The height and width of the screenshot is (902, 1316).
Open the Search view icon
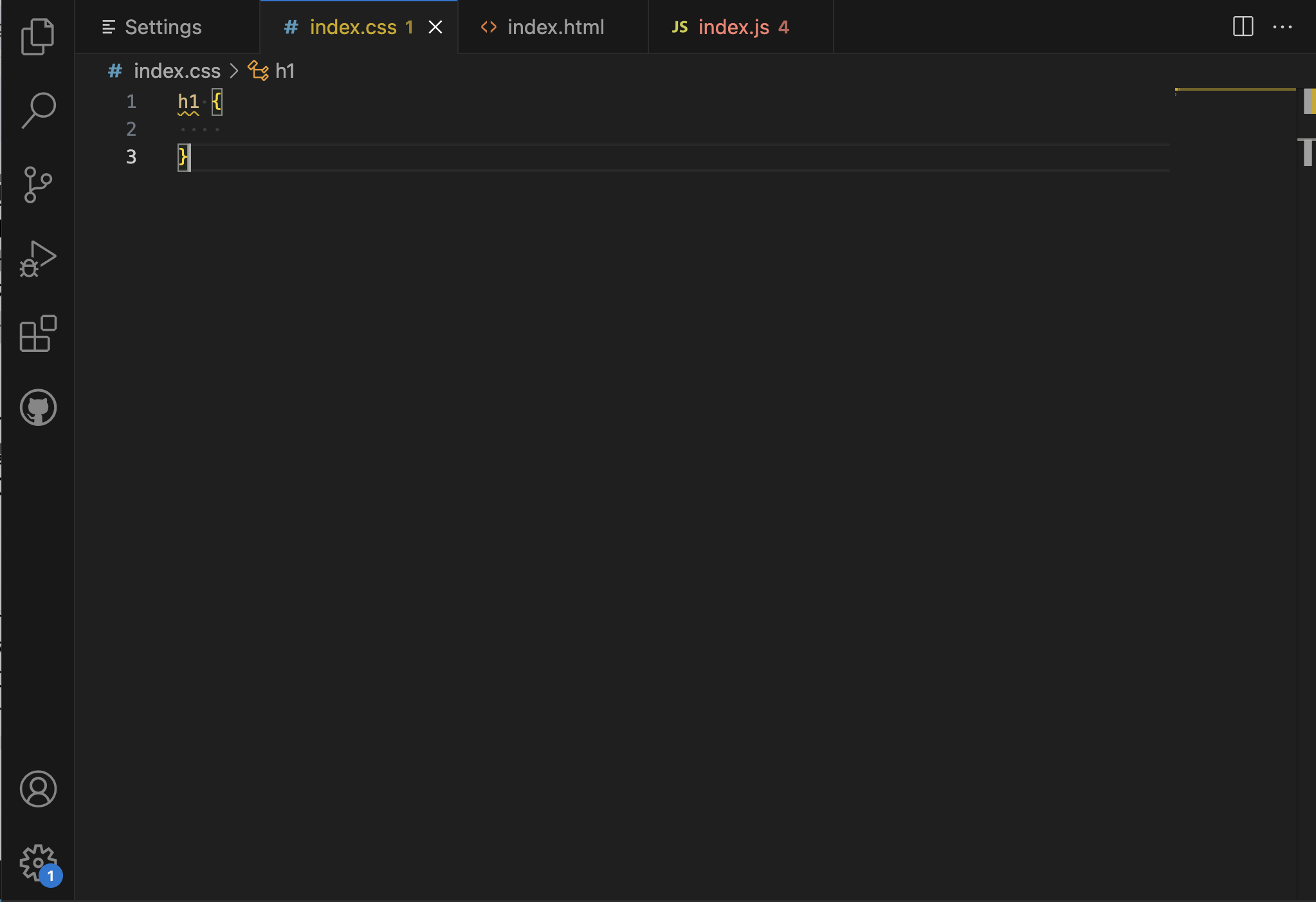pos(38,110)
